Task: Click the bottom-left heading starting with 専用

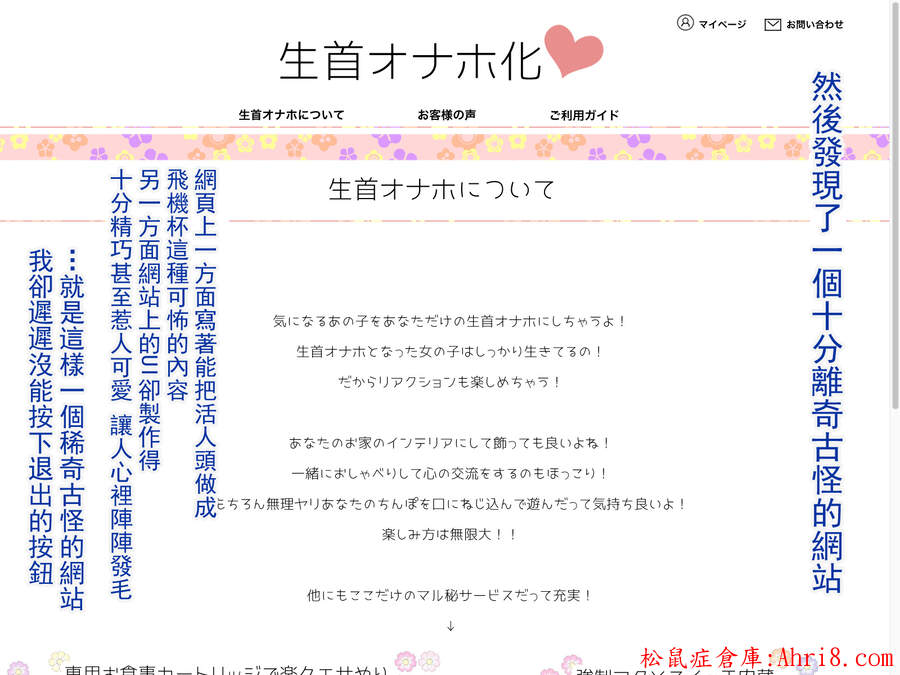Action: (217, 668)
